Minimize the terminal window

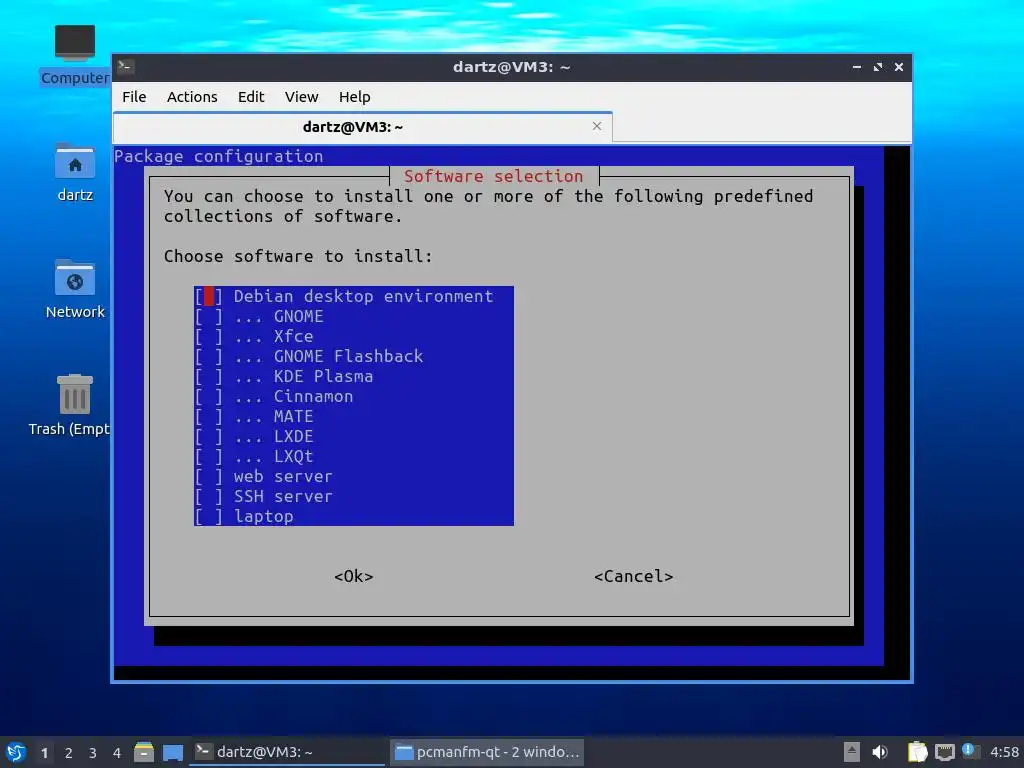(x=857, y=67)
